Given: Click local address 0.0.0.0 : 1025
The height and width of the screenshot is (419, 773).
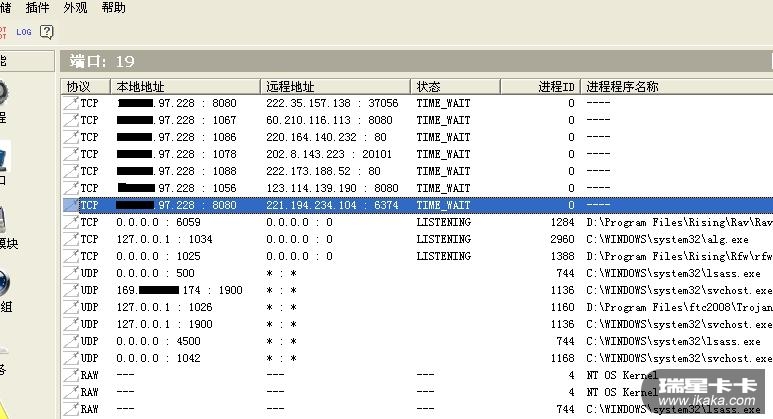Looking at the screenshot, I should pyautogui.click(x=158, y=256).
